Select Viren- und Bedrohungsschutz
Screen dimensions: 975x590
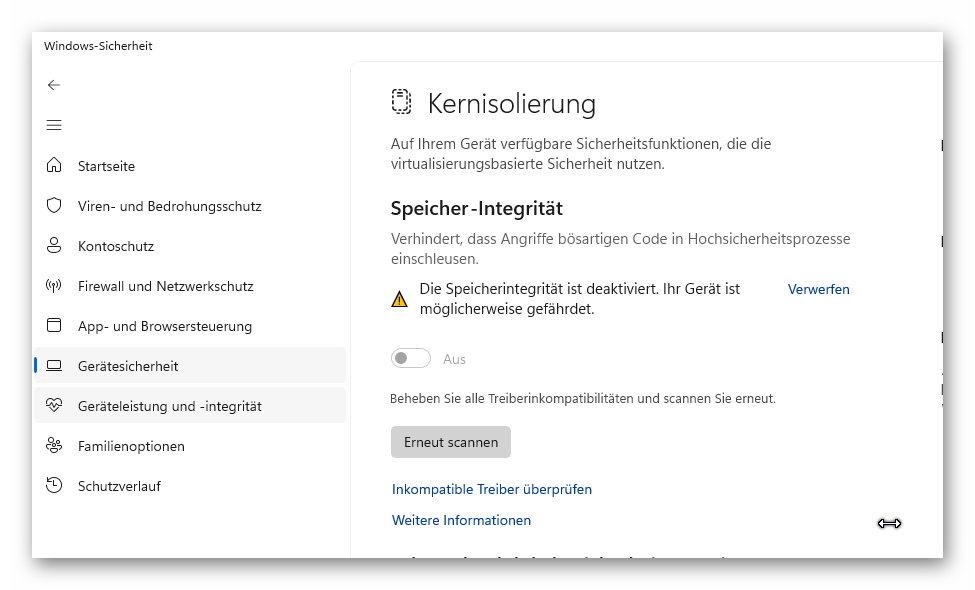[190, 206]
